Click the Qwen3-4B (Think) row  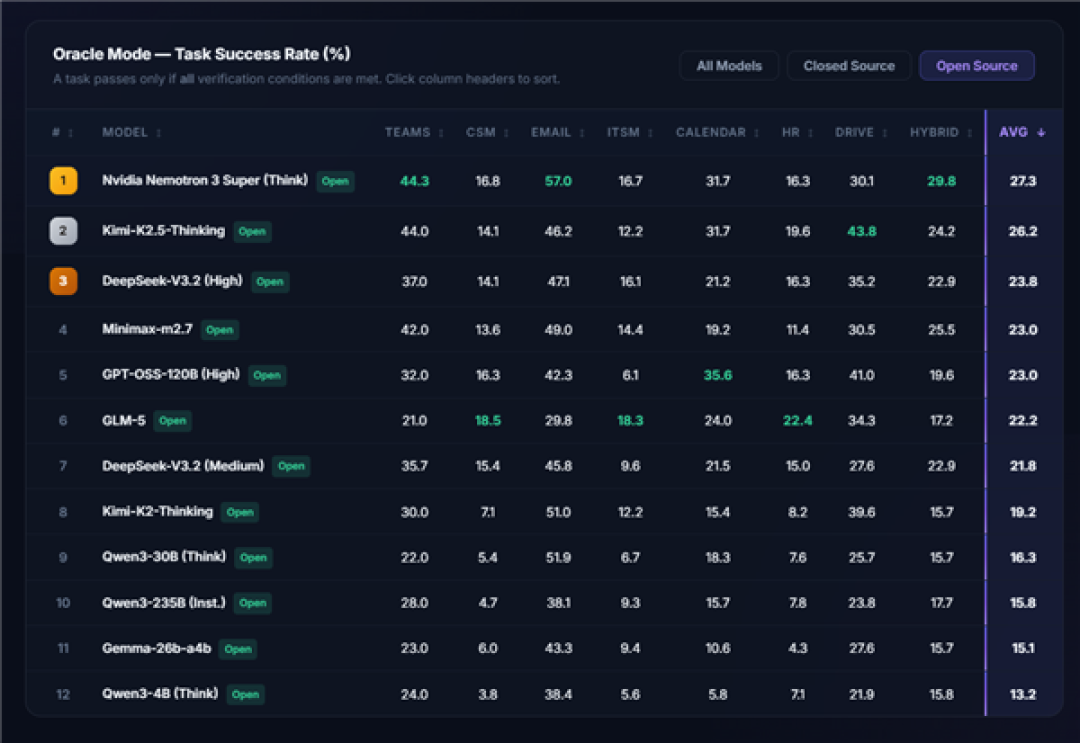[x=545, y=694]
